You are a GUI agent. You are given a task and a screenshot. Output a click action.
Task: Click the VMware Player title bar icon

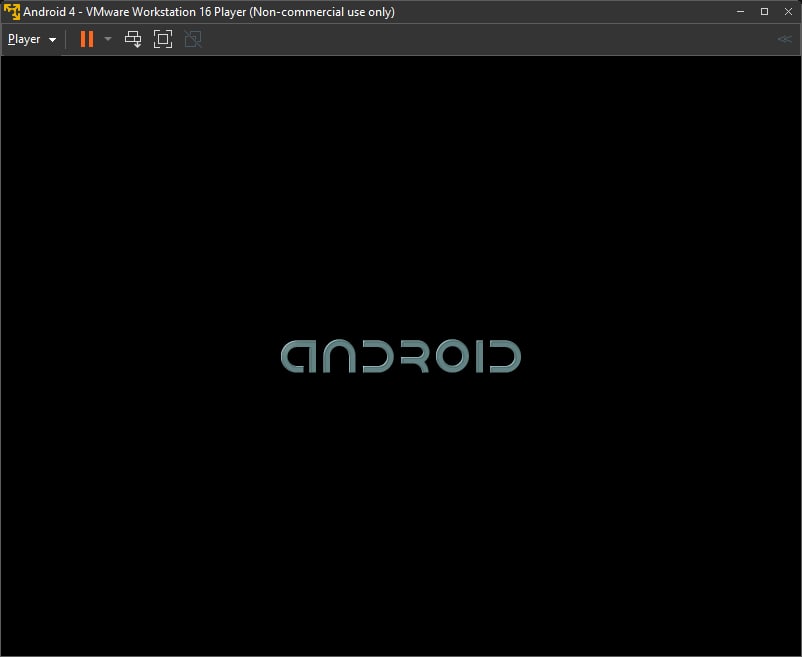(x=11, y=12)
